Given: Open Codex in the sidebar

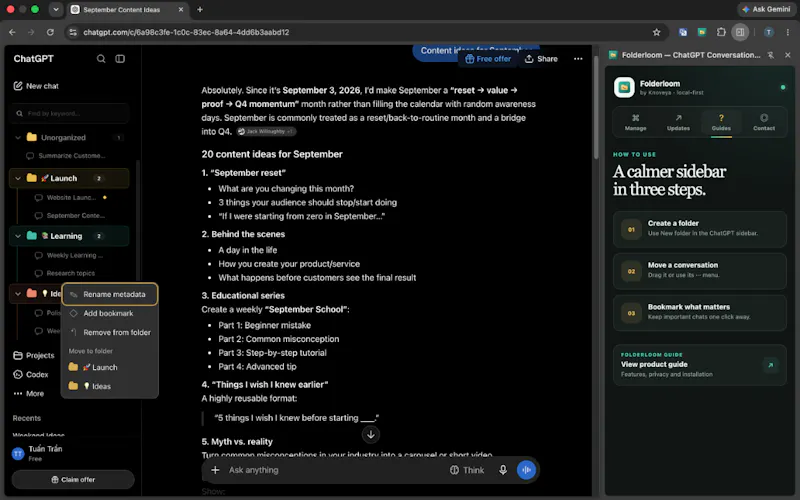Looking at the screenshot, I should click(x=31, y=374).
